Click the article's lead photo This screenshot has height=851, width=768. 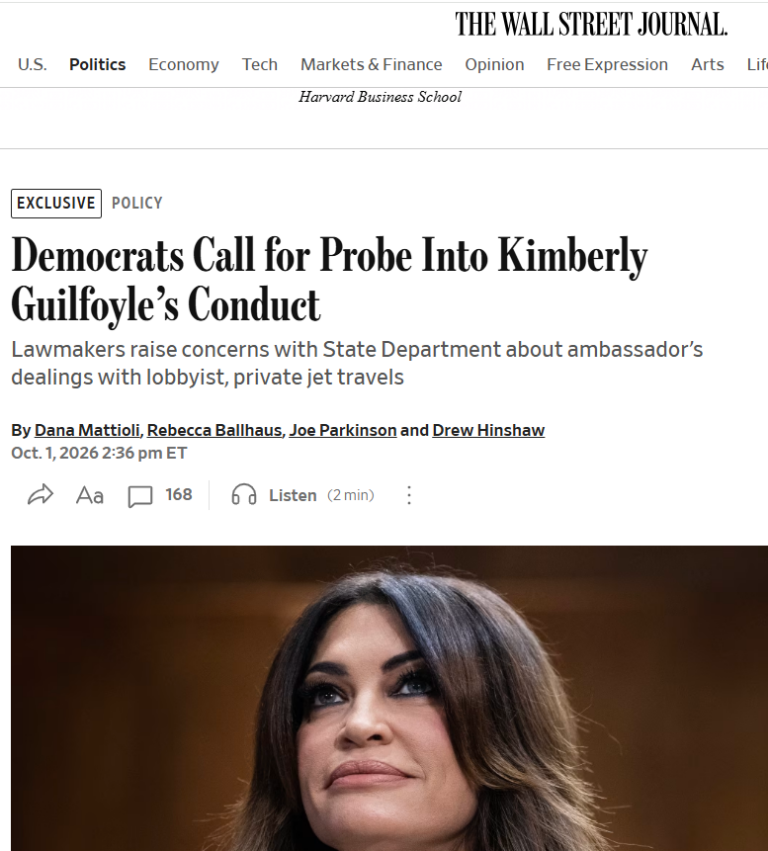[x=389, y=698]
